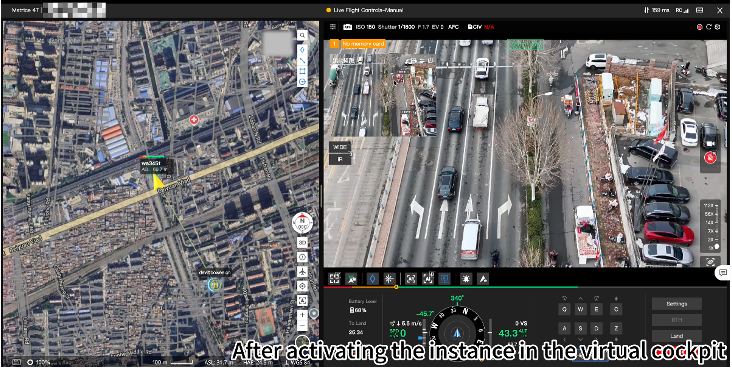This screenshot has height=368, width=732.
Task: Select the map pin point annotation tool
Action: (x=303, y=50)
